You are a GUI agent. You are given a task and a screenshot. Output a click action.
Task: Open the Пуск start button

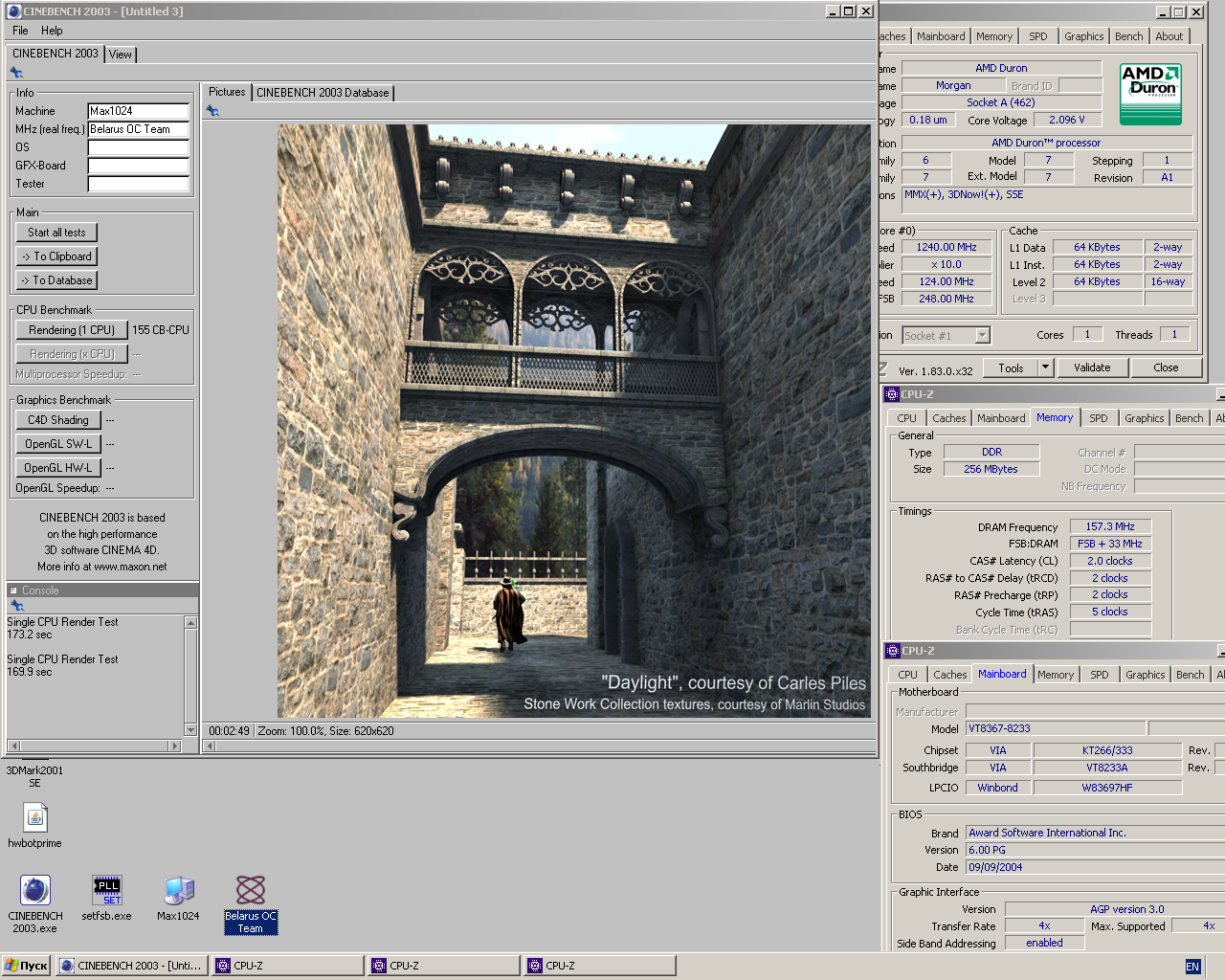coord(26,966)
